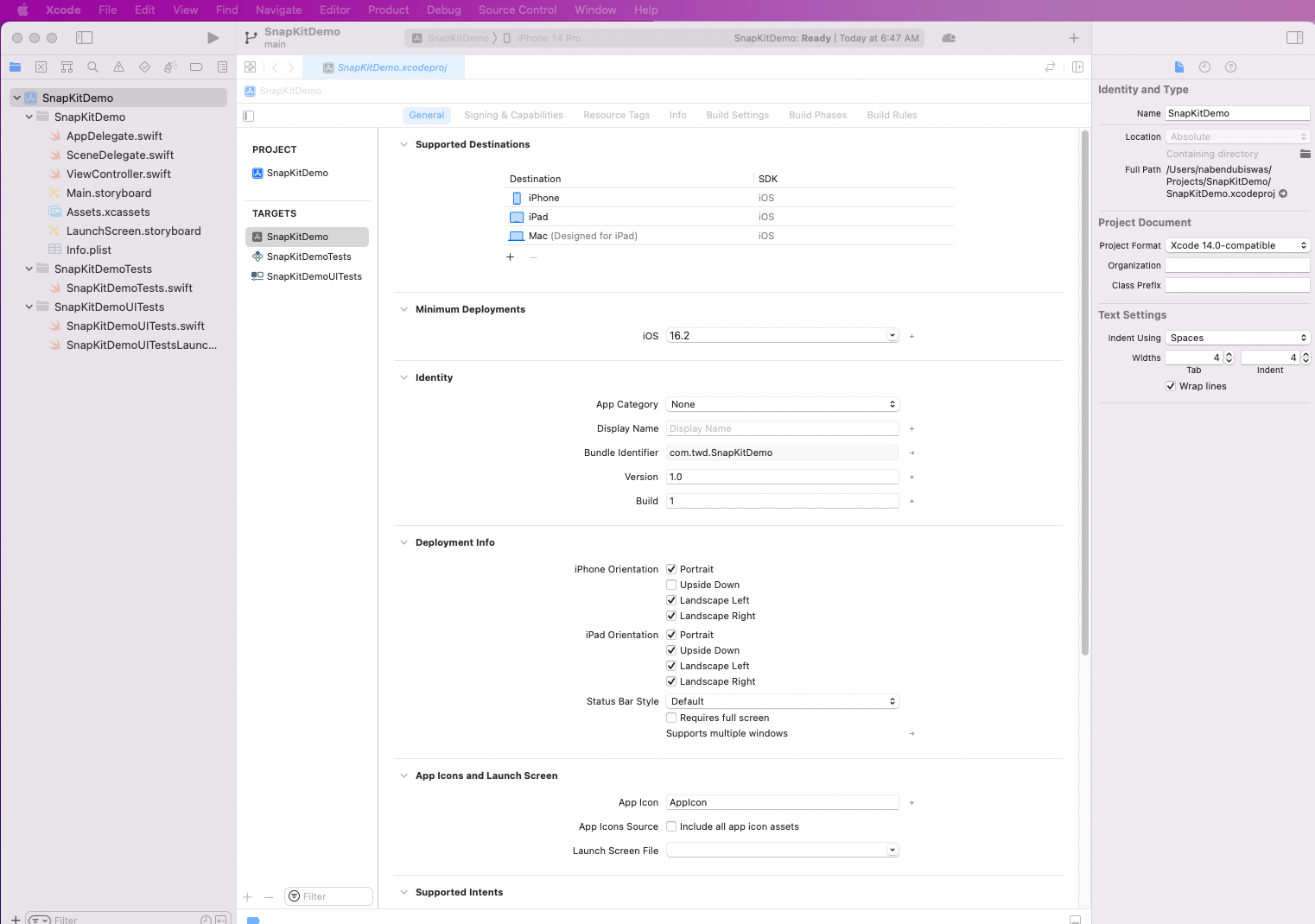
Task: Open the Debug navigator
Action: 170,67
